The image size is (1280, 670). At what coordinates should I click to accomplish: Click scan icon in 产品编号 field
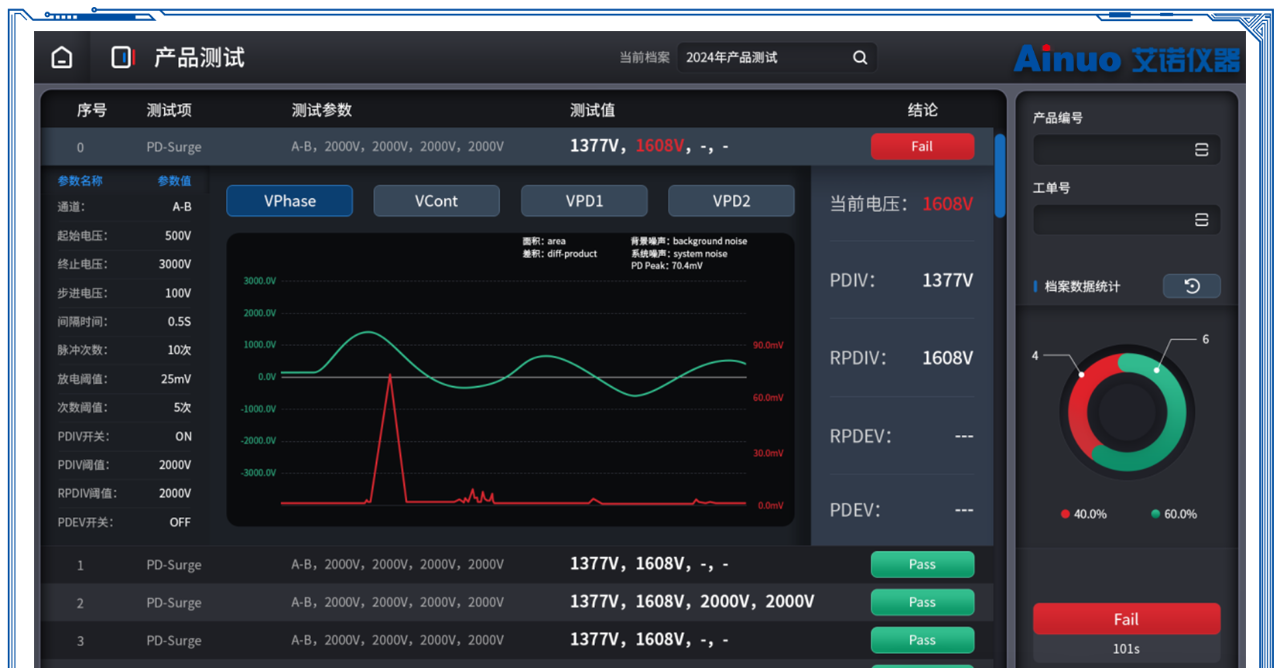click(x=1201, y=150)
